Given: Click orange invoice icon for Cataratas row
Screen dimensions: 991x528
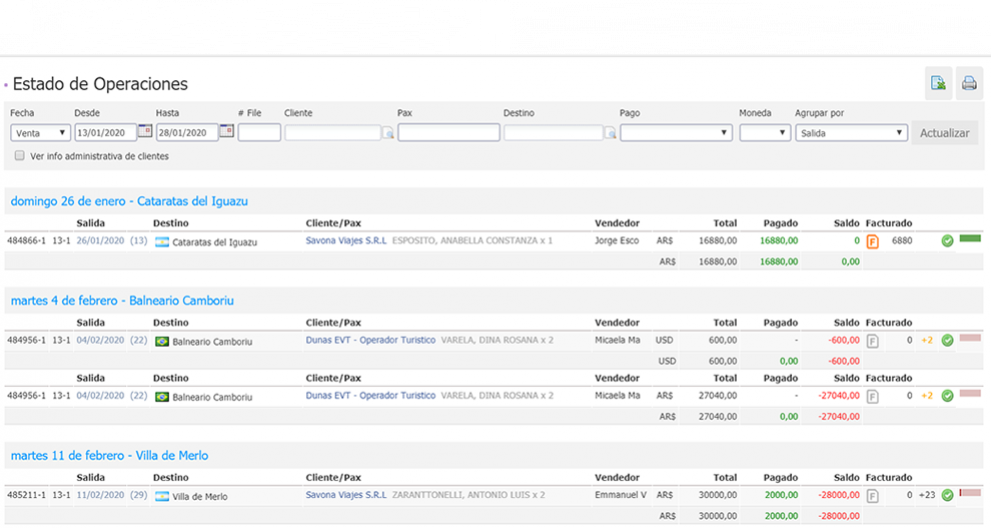Looking at the screenshot, I should tap(872, 241).
